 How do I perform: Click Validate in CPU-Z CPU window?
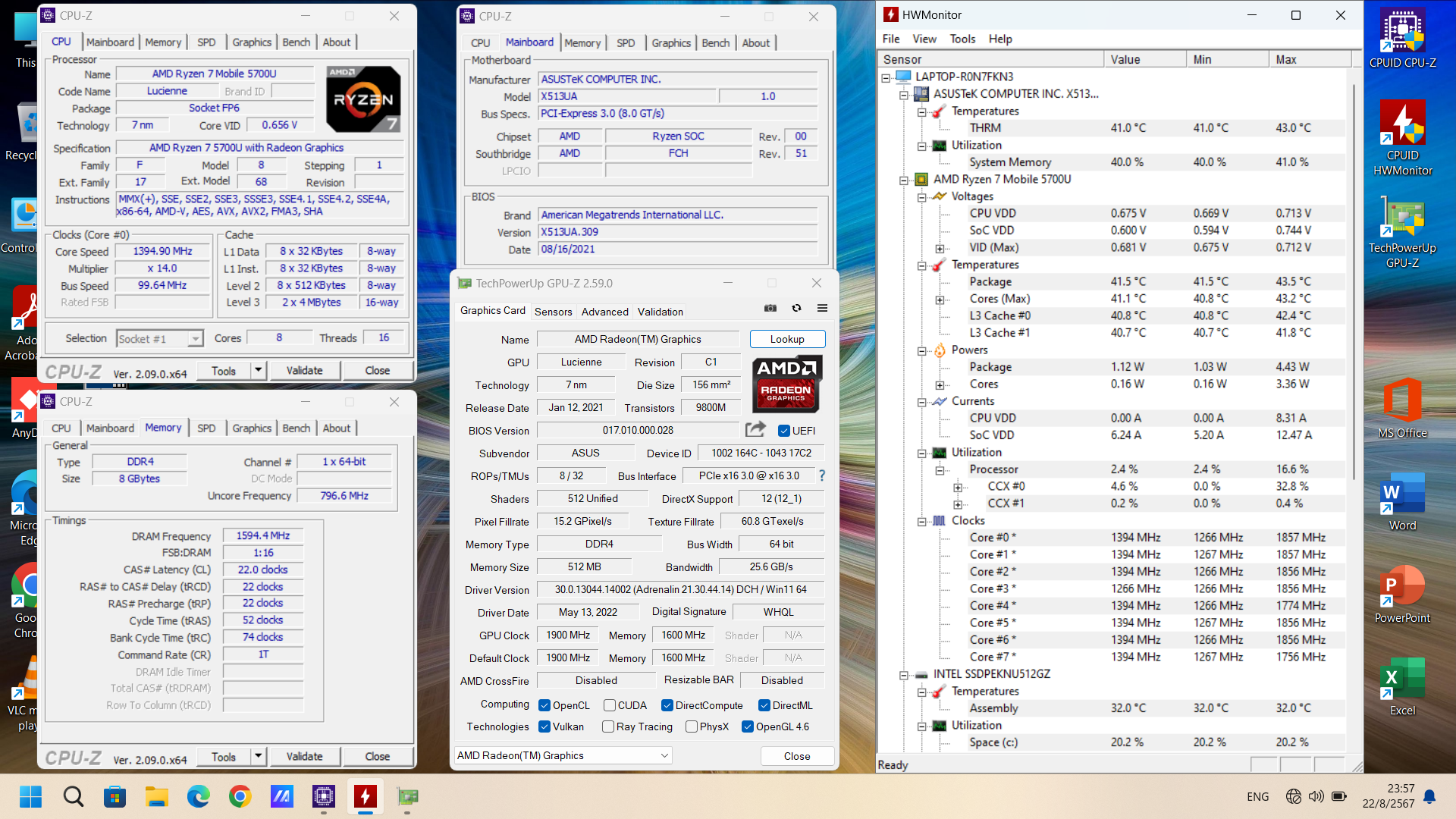coord(304,370)
